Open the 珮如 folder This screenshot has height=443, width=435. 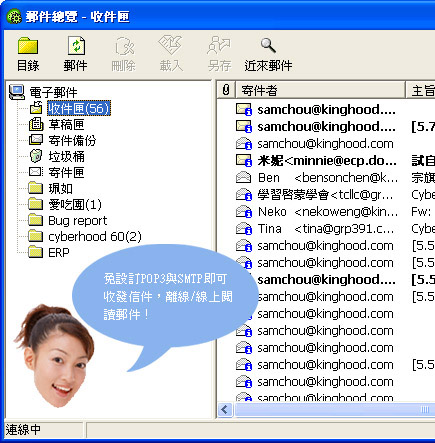tap(60, 189)
